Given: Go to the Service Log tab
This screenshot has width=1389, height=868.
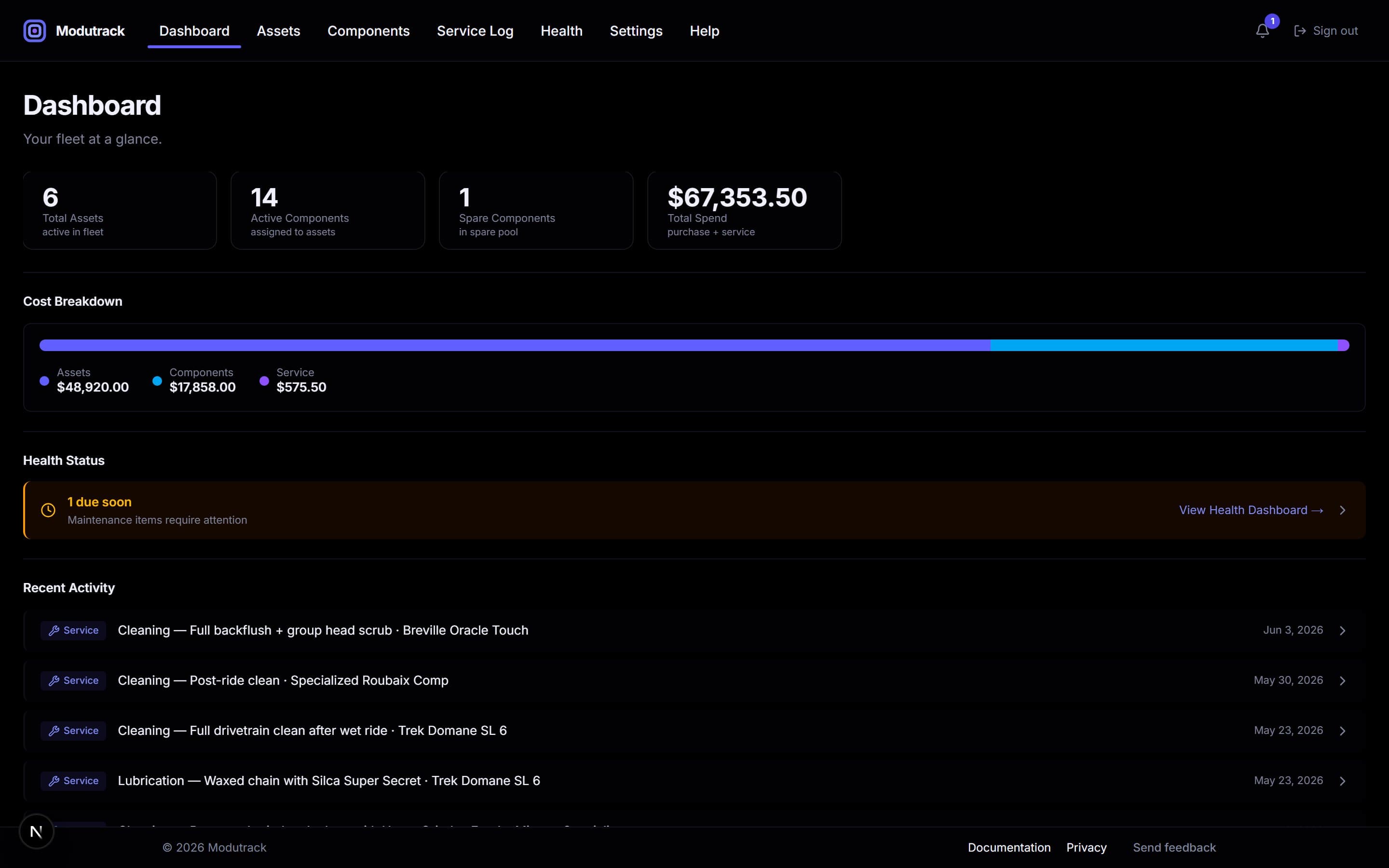Looking at the screenshot, I should [475, 31].
